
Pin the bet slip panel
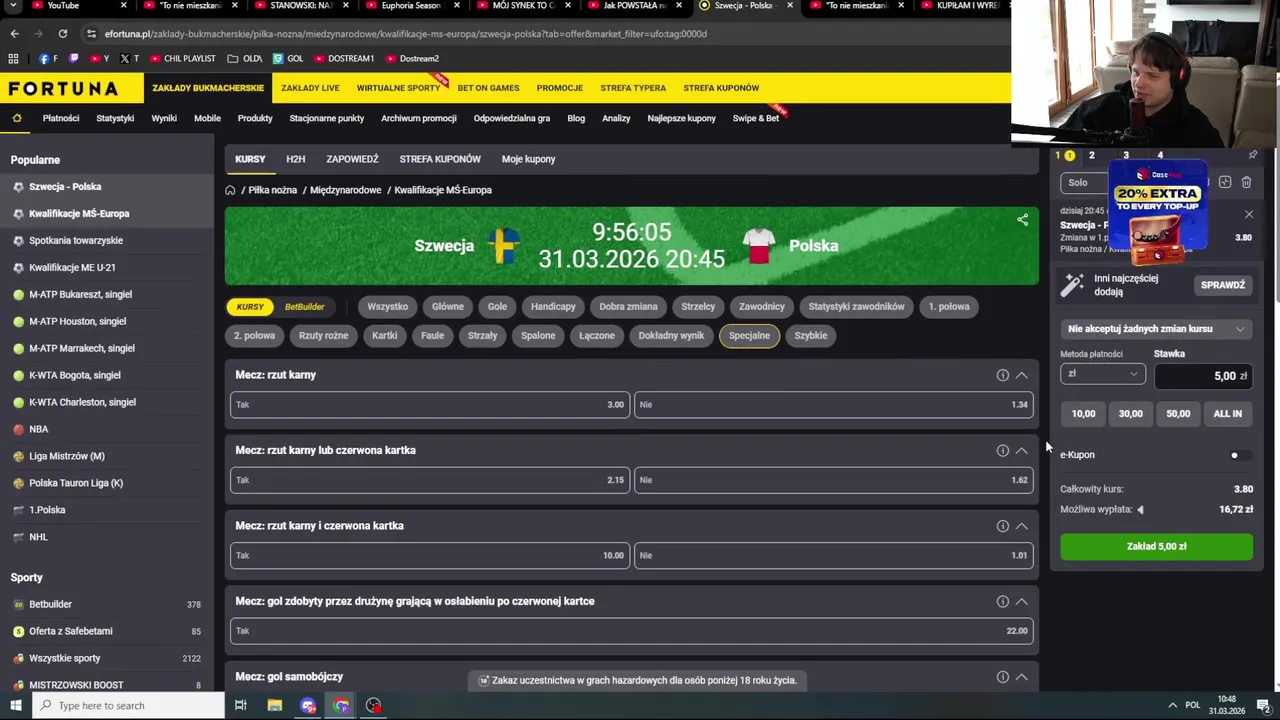pyautogui.click(x=1252, y=155)
